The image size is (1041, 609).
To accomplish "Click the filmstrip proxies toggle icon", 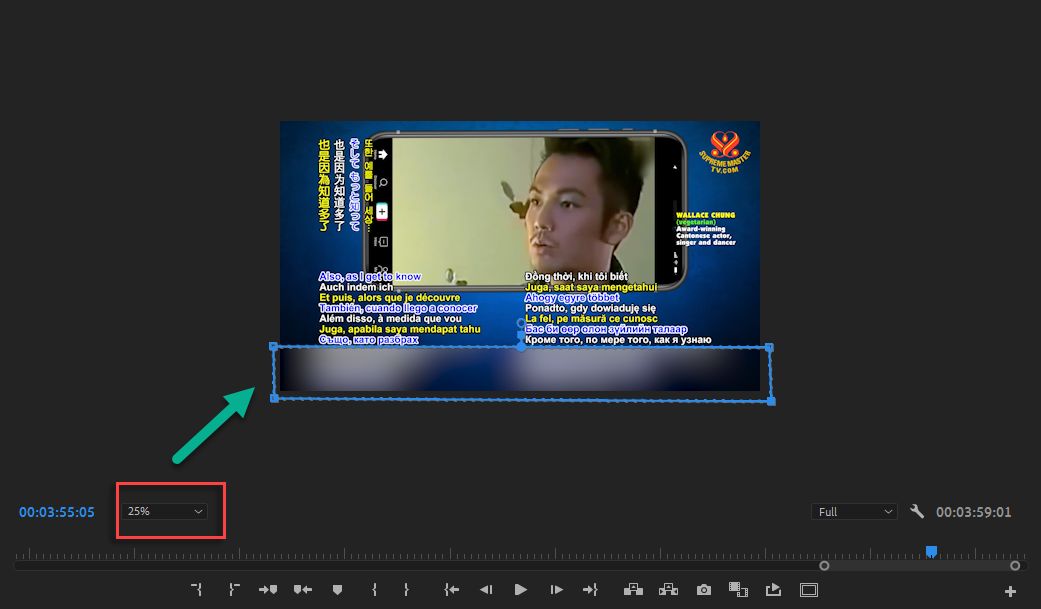I will [738, 589].
